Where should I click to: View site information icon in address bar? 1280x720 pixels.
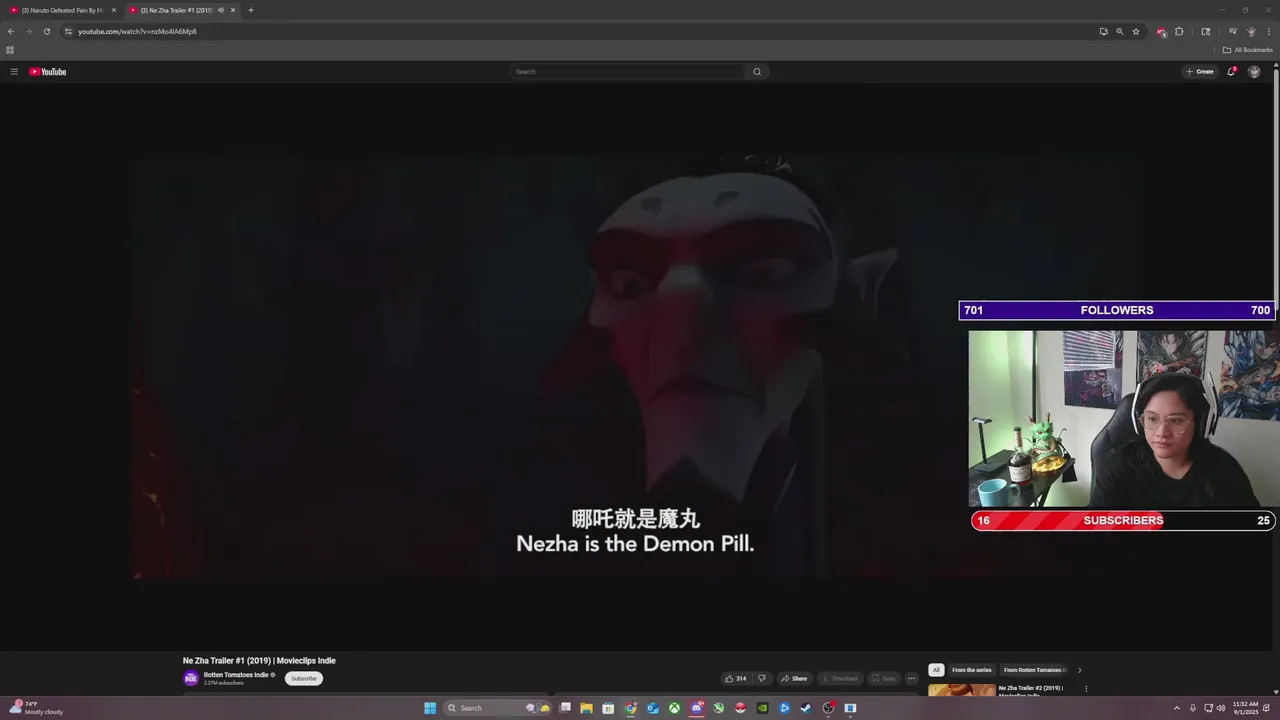(68, 31)
